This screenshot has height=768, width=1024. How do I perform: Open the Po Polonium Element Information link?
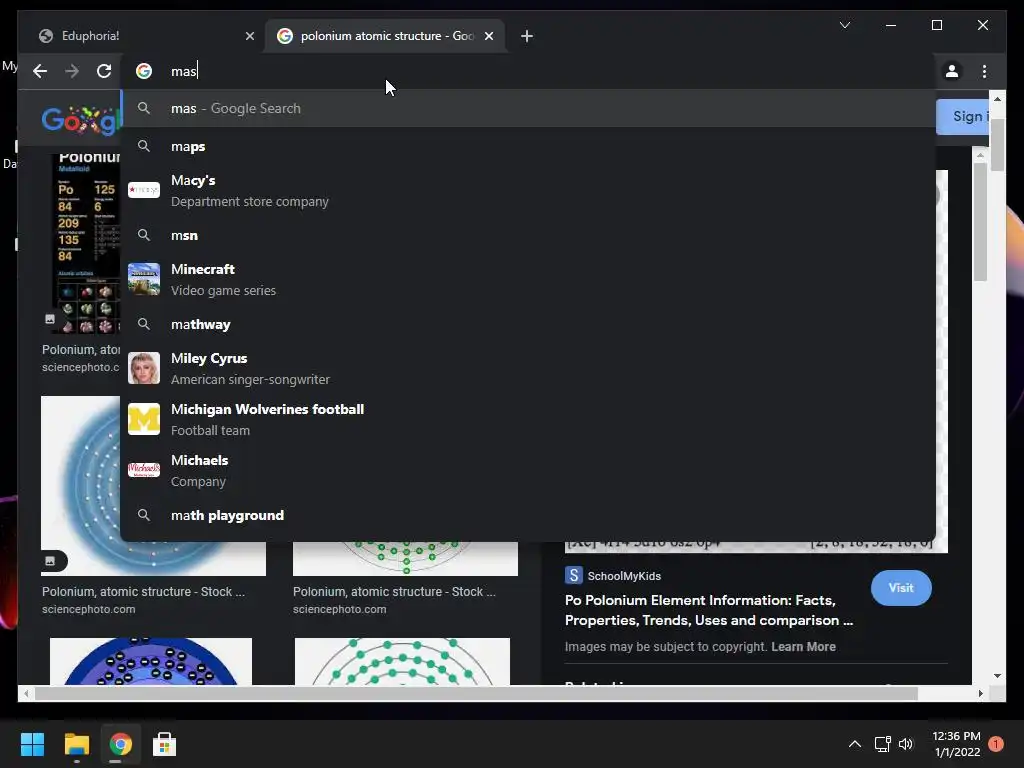[709, 610]
